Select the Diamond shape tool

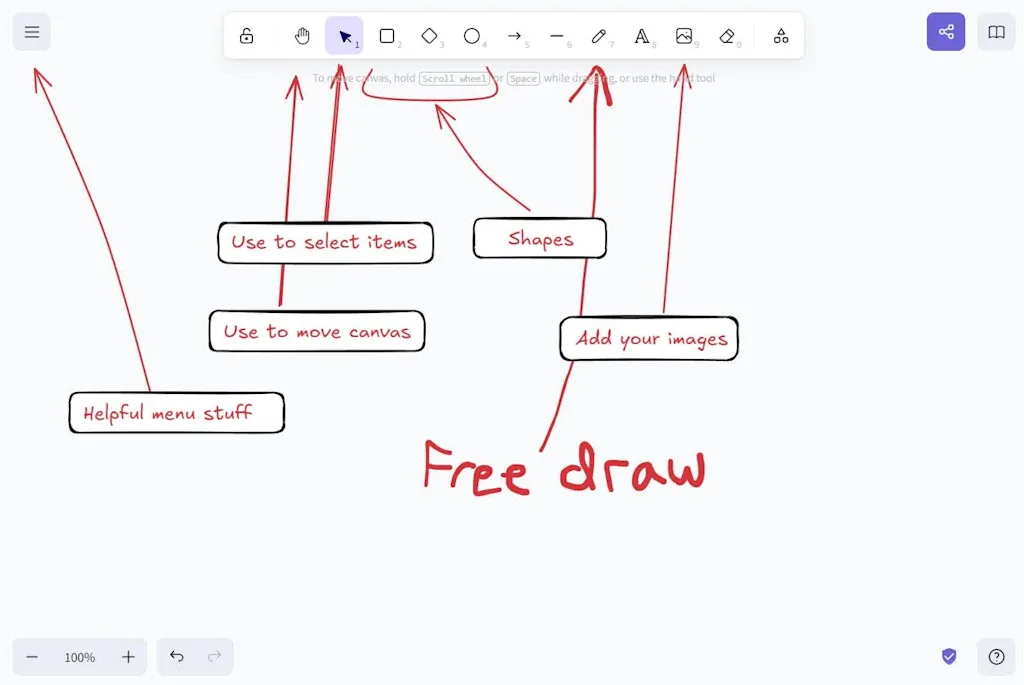pos(429,36)
